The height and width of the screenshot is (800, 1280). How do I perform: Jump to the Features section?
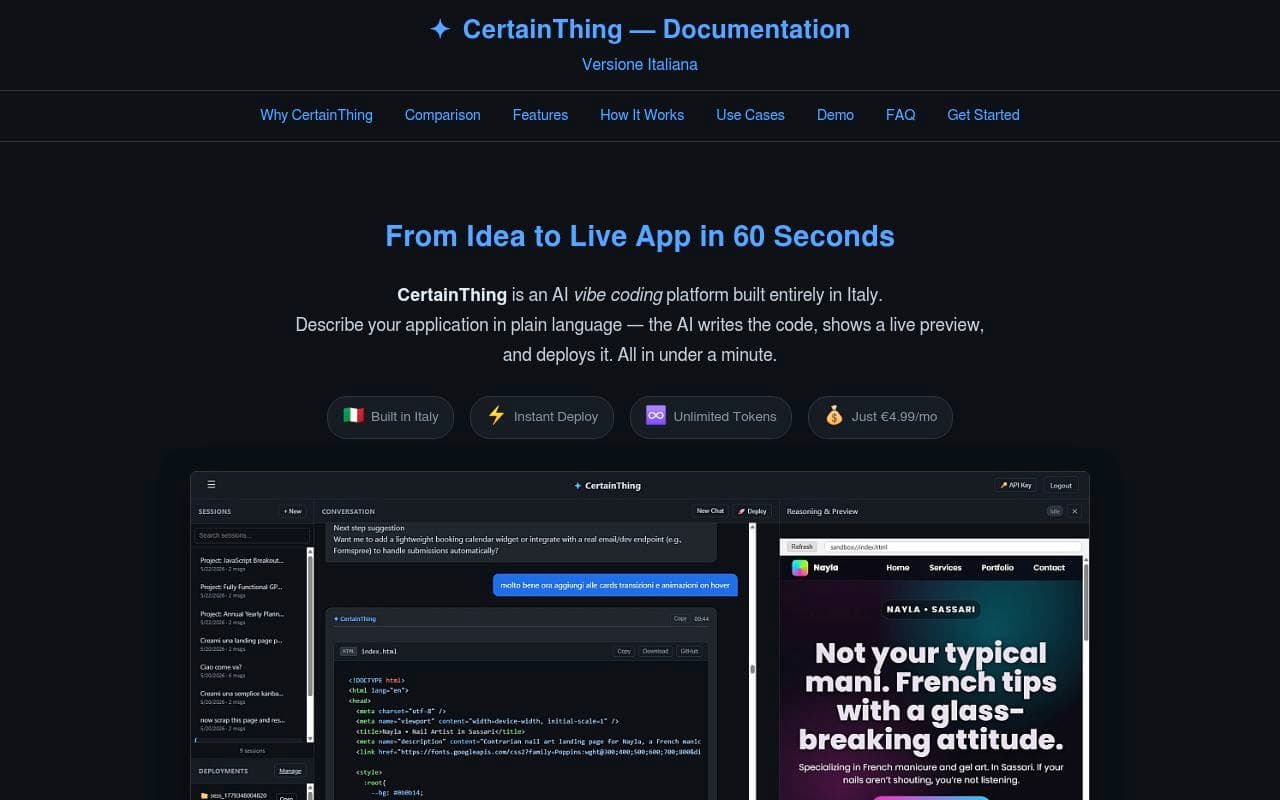tap(540, 115)
